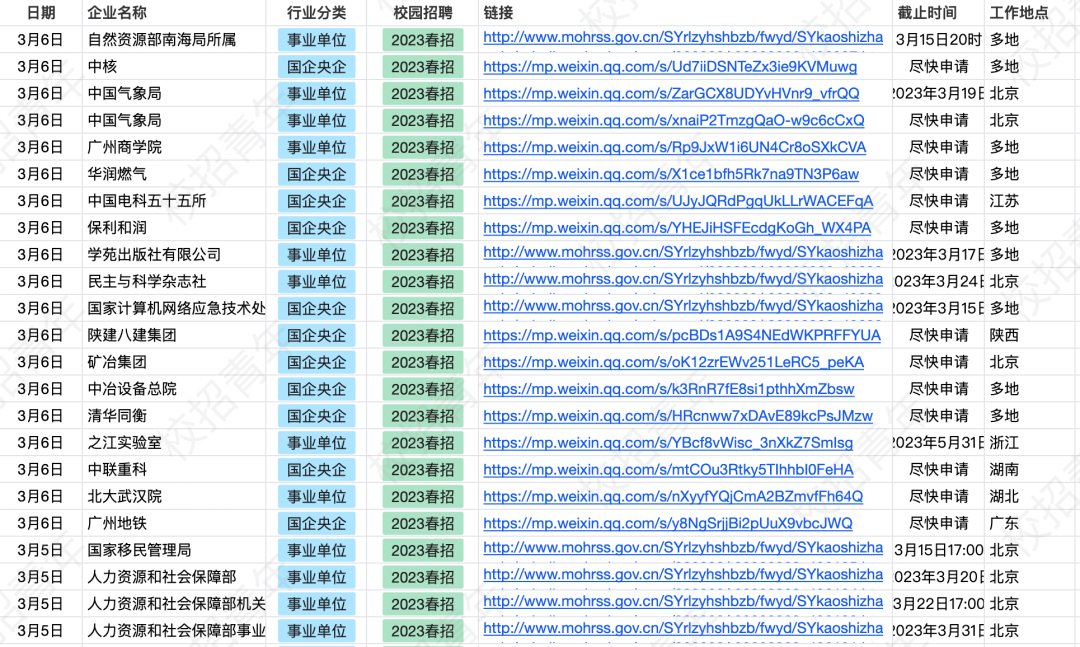Select the 校园招聘 column header
The width and height of the screenshot is (1080, 647).
[x=423, y=12]
